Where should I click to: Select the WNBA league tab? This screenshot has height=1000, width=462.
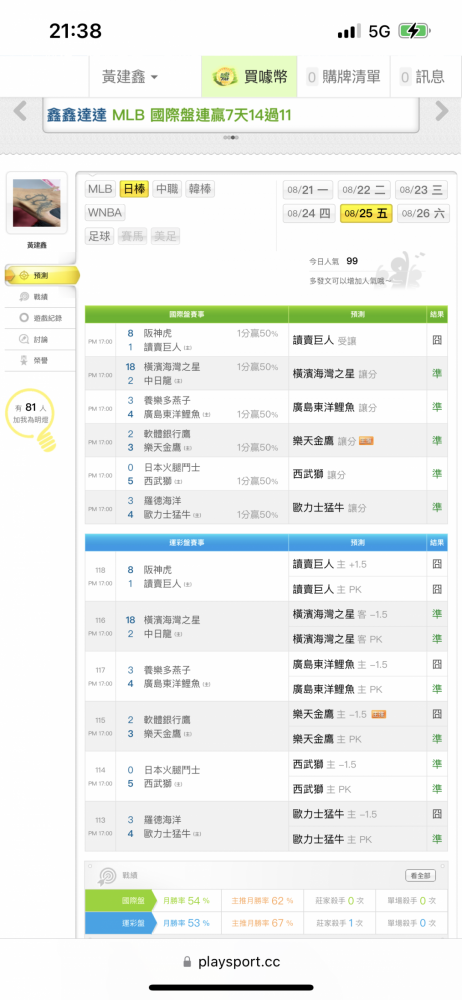click(105, 212)
